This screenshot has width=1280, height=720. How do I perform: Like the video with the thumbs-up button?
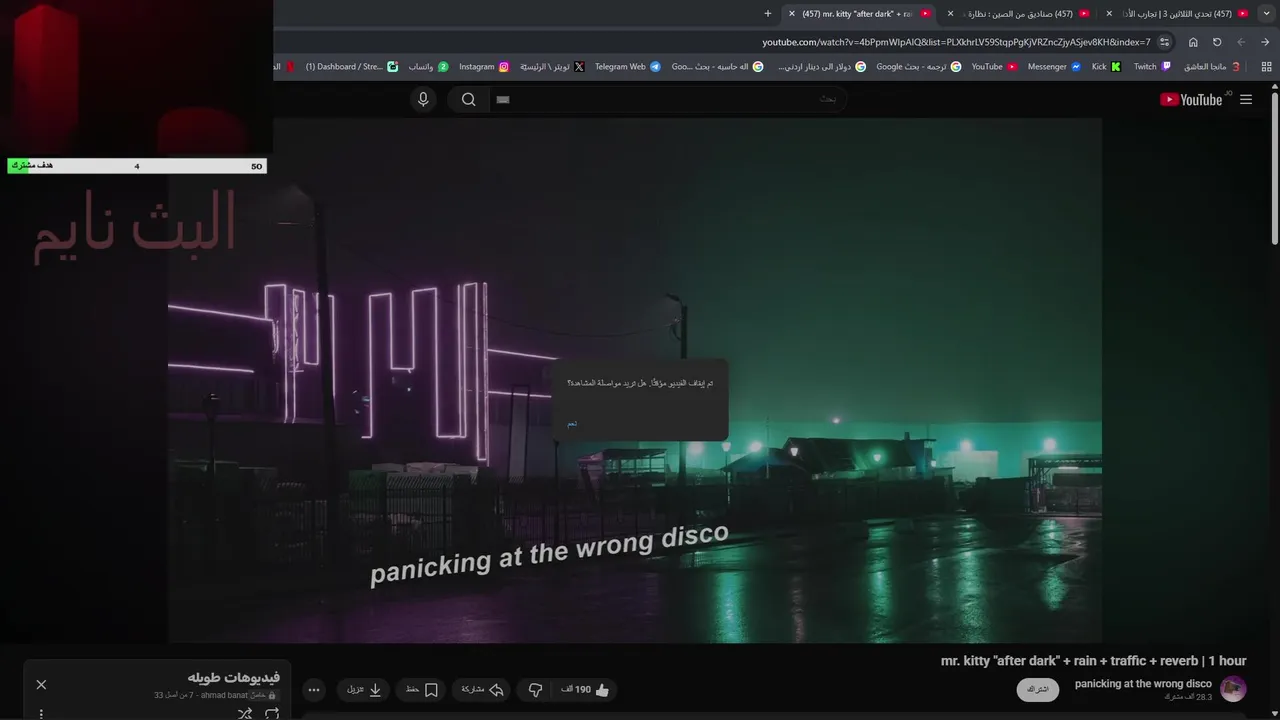tap(586, 689)
